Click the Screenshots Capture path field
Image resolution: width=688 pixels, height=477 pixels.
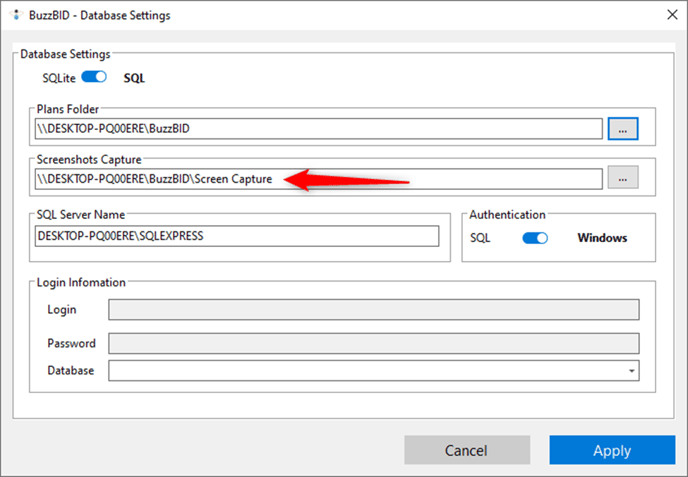click(x=319, y=179)
